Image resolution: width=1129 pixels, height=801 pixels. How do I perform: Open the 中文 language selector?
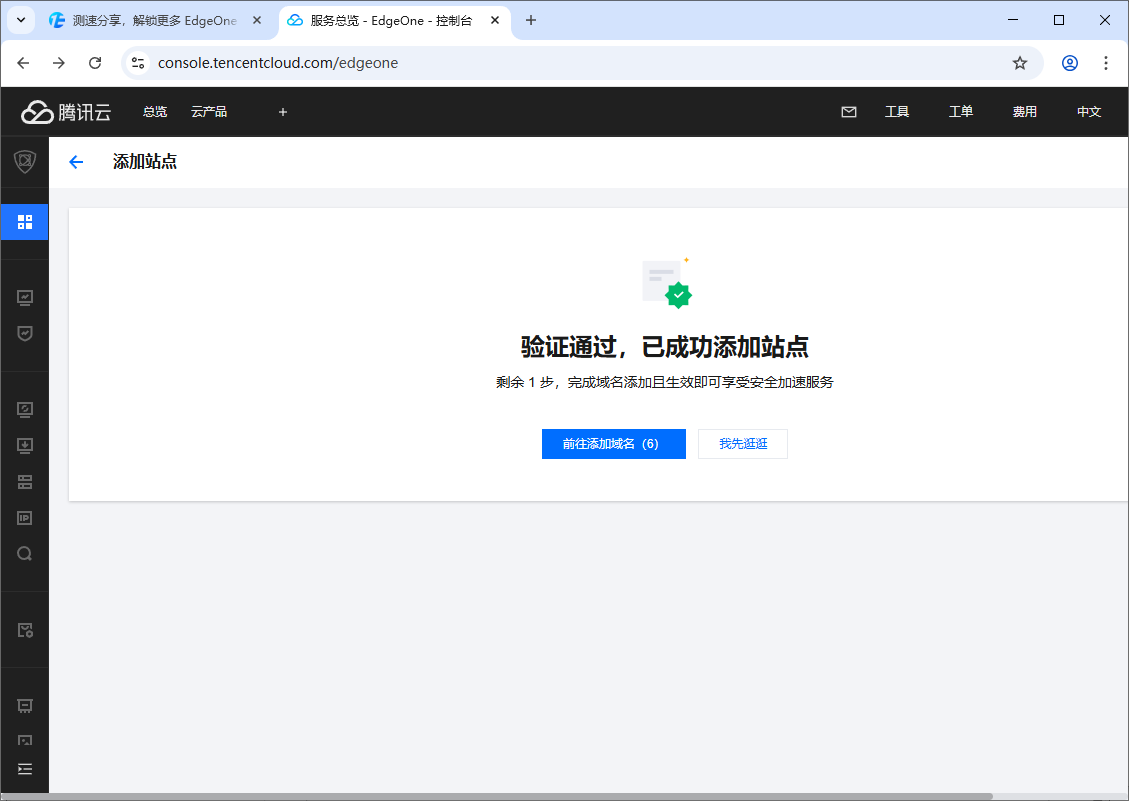(1089, 111)
